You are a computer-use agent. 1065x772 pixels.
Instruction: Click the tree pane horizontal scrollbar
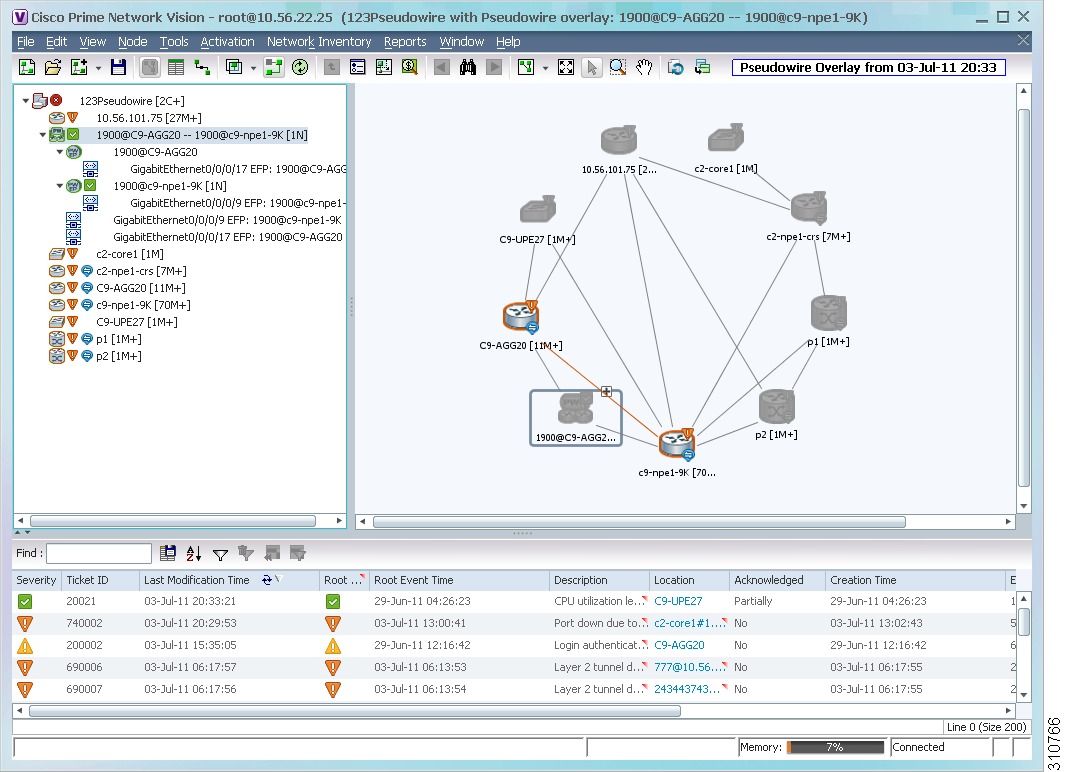point(173,521)
